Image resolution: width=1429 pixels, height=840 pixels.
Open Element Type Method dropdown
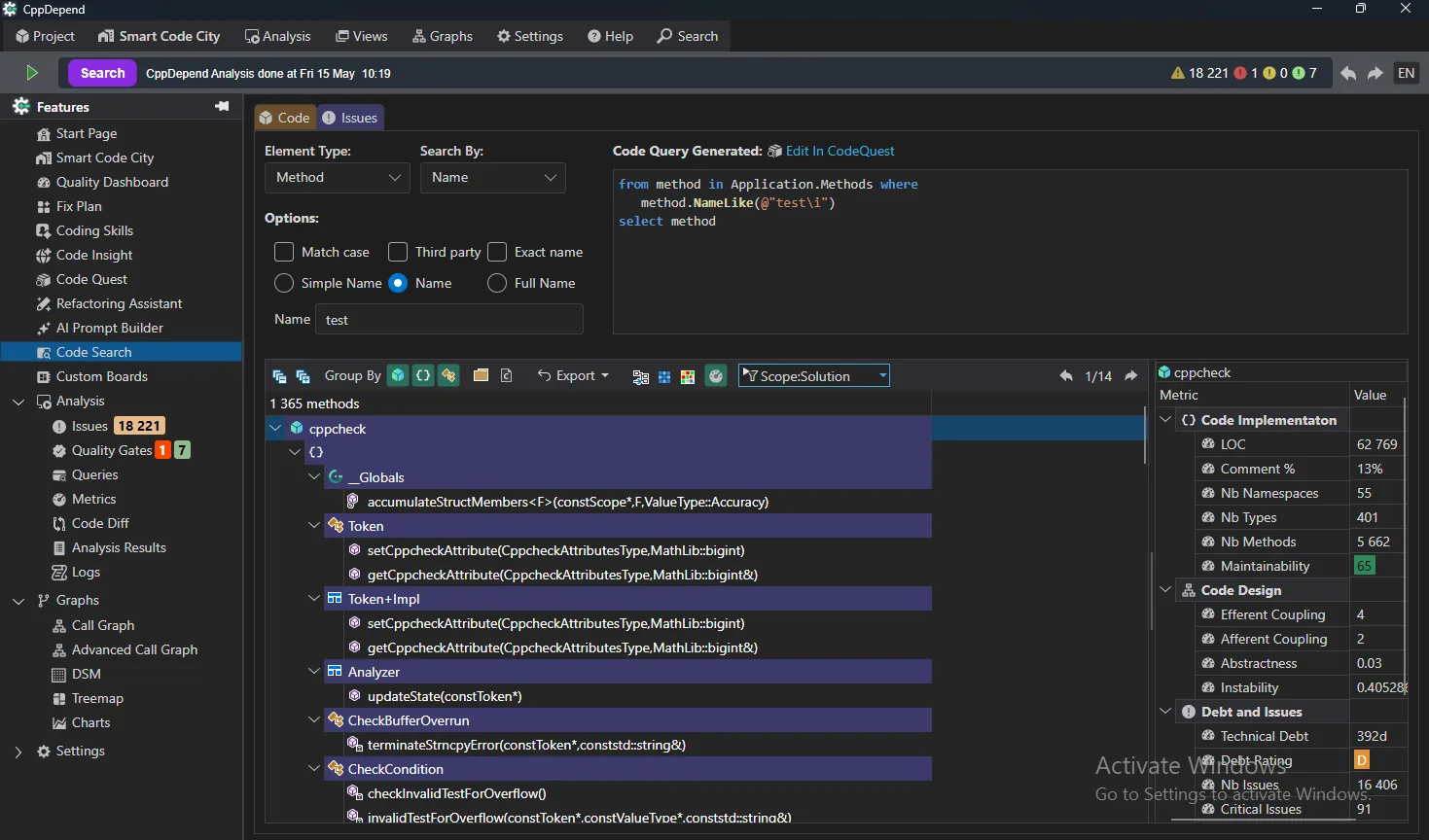[338, 177]
